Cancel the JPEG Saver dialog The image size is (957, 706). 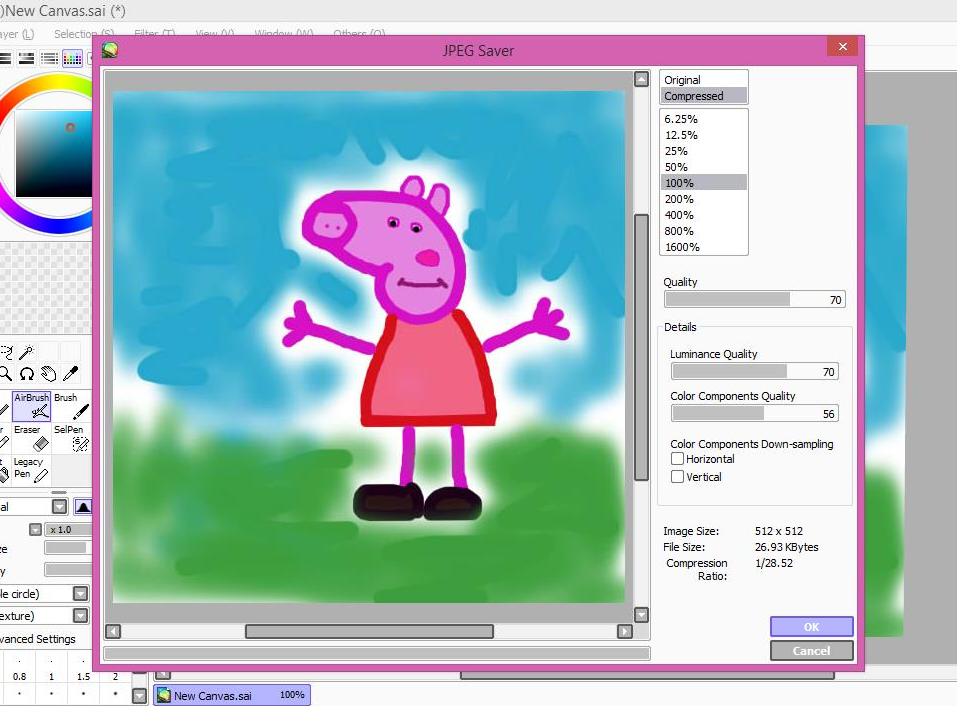pos(811,650)
